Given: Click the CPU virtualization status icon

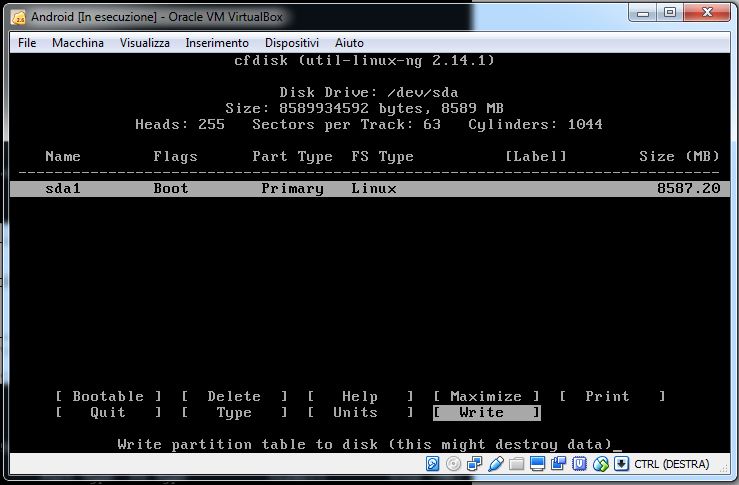Looking at the screenshot, I should [580, 464].
